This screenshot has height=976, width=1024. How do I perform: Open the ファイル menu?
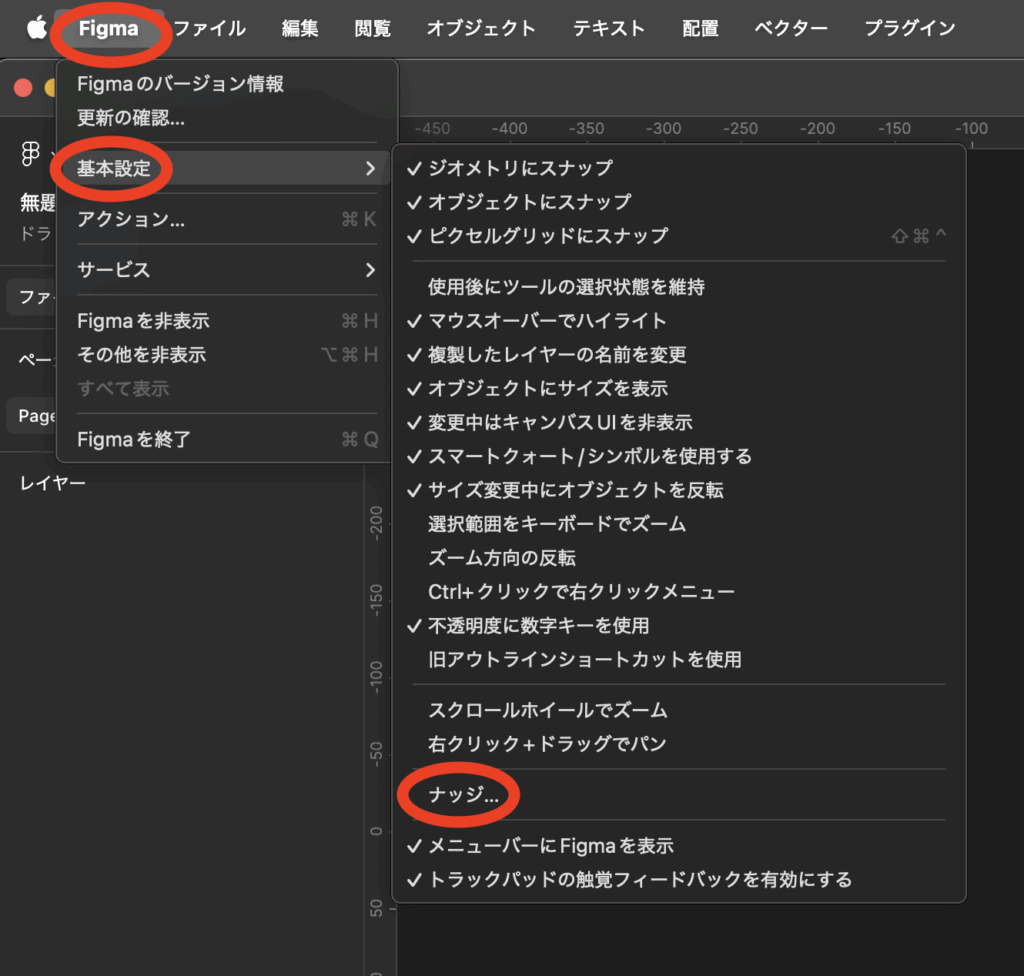210,28
